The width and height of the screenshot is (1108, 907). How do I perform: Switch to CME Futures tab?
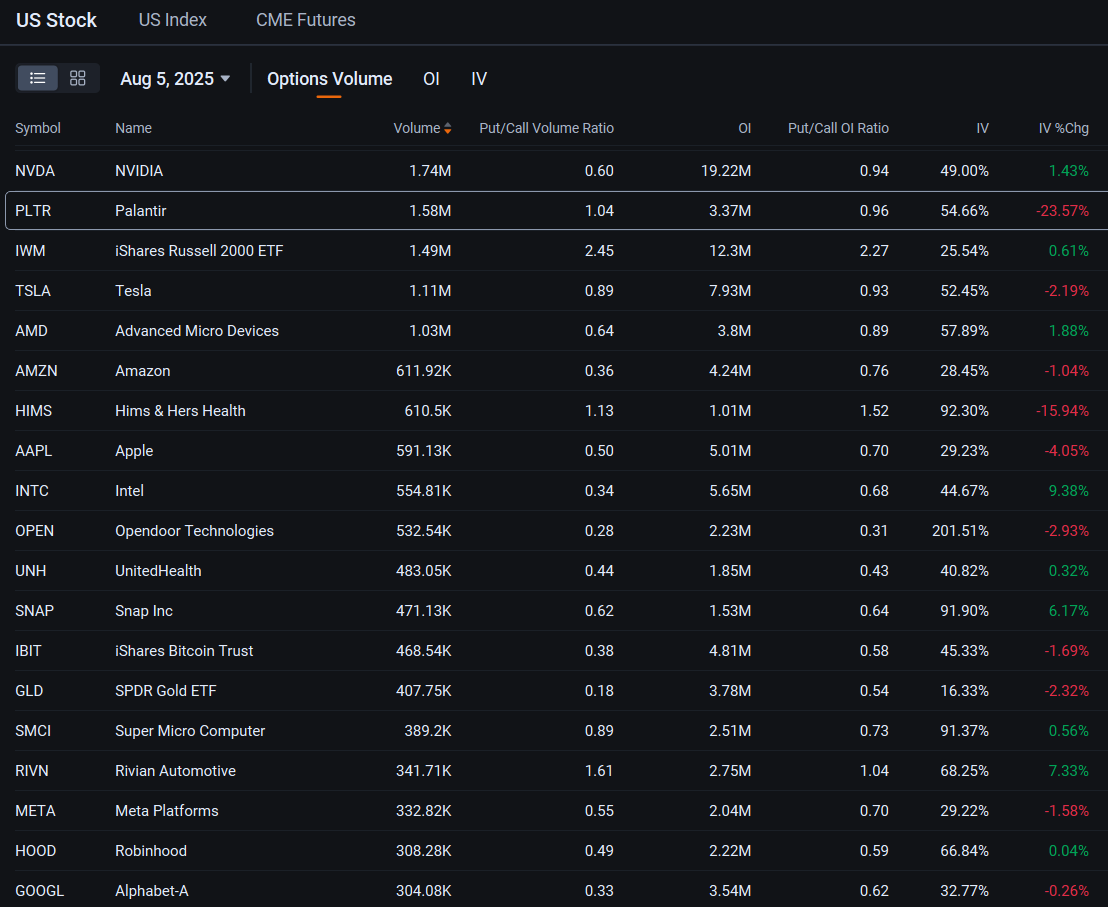click(x=305, y=20)
